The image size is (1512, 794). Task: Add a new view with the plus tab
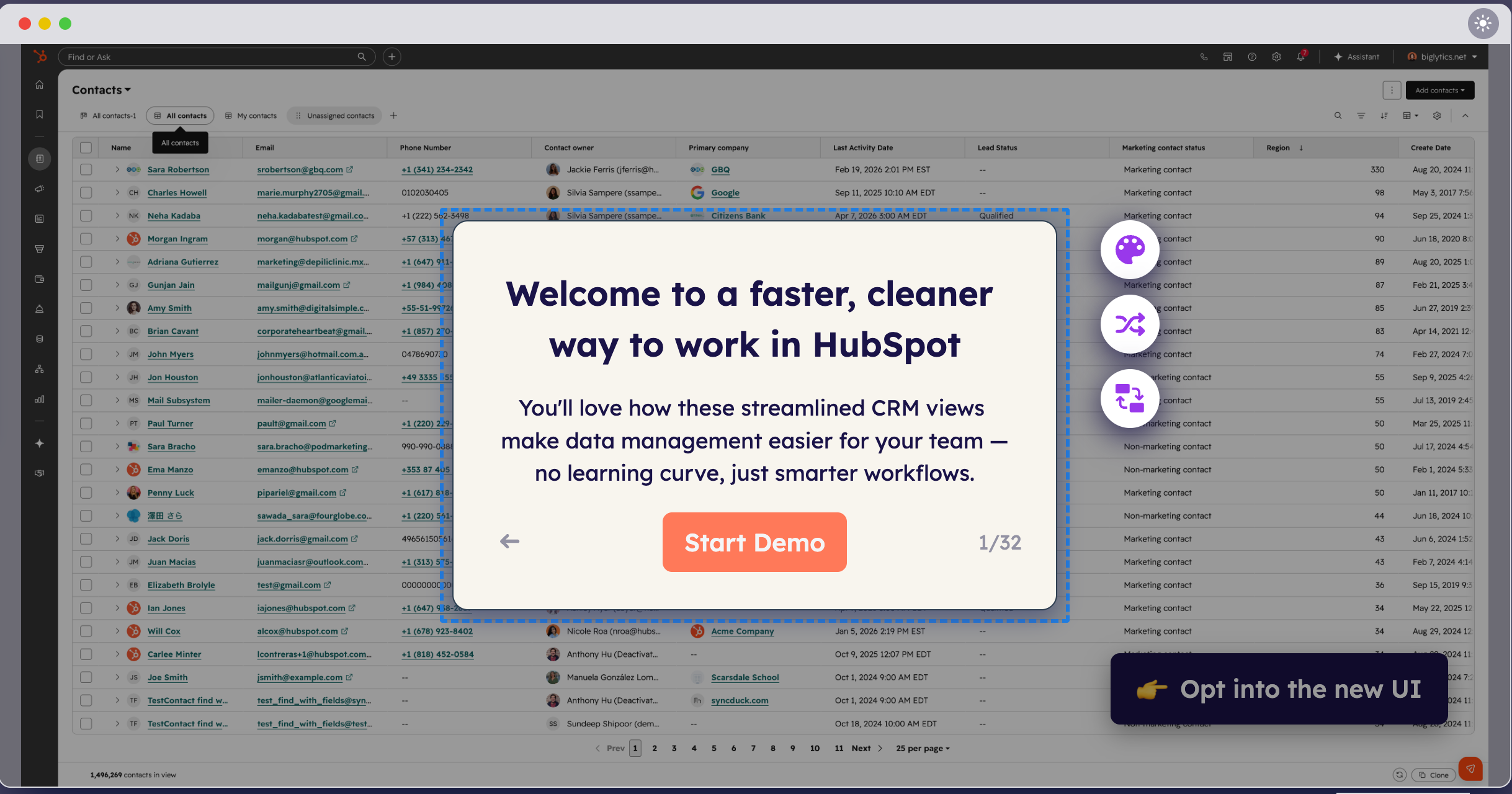pos(393,115)
